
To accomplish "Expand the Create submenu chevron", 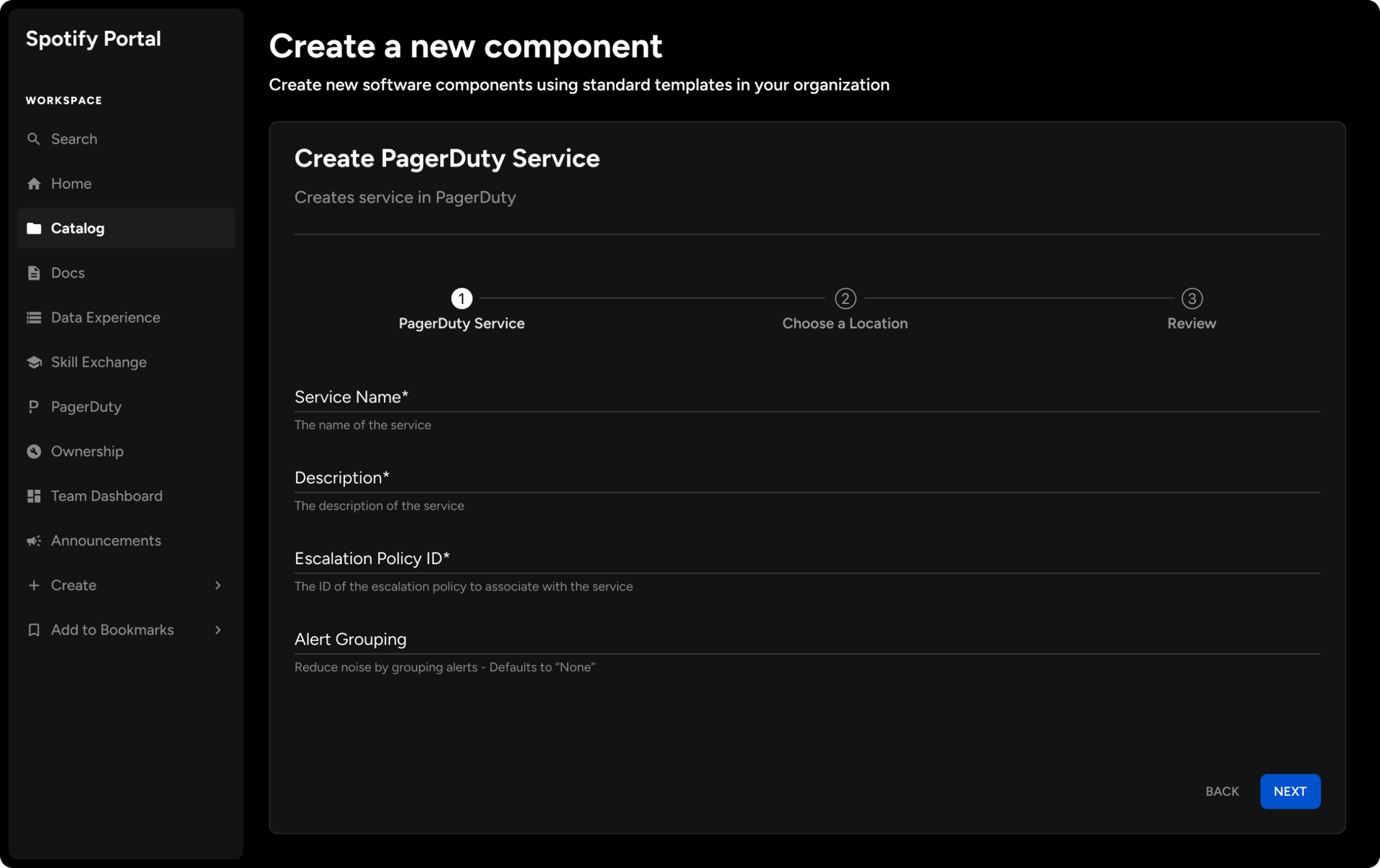I will point(218,585).
